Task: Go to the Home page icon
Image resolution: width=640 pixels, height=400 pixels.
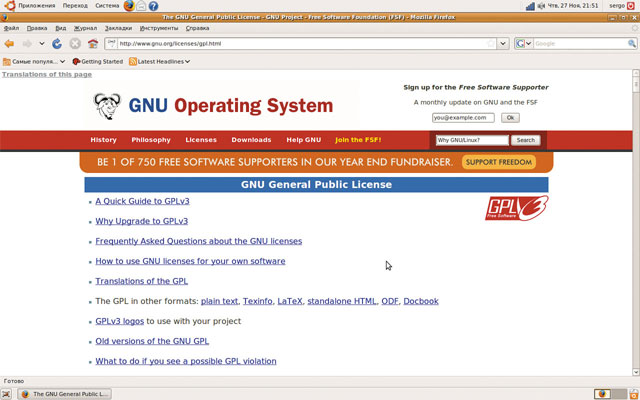Action: [93, 44]
